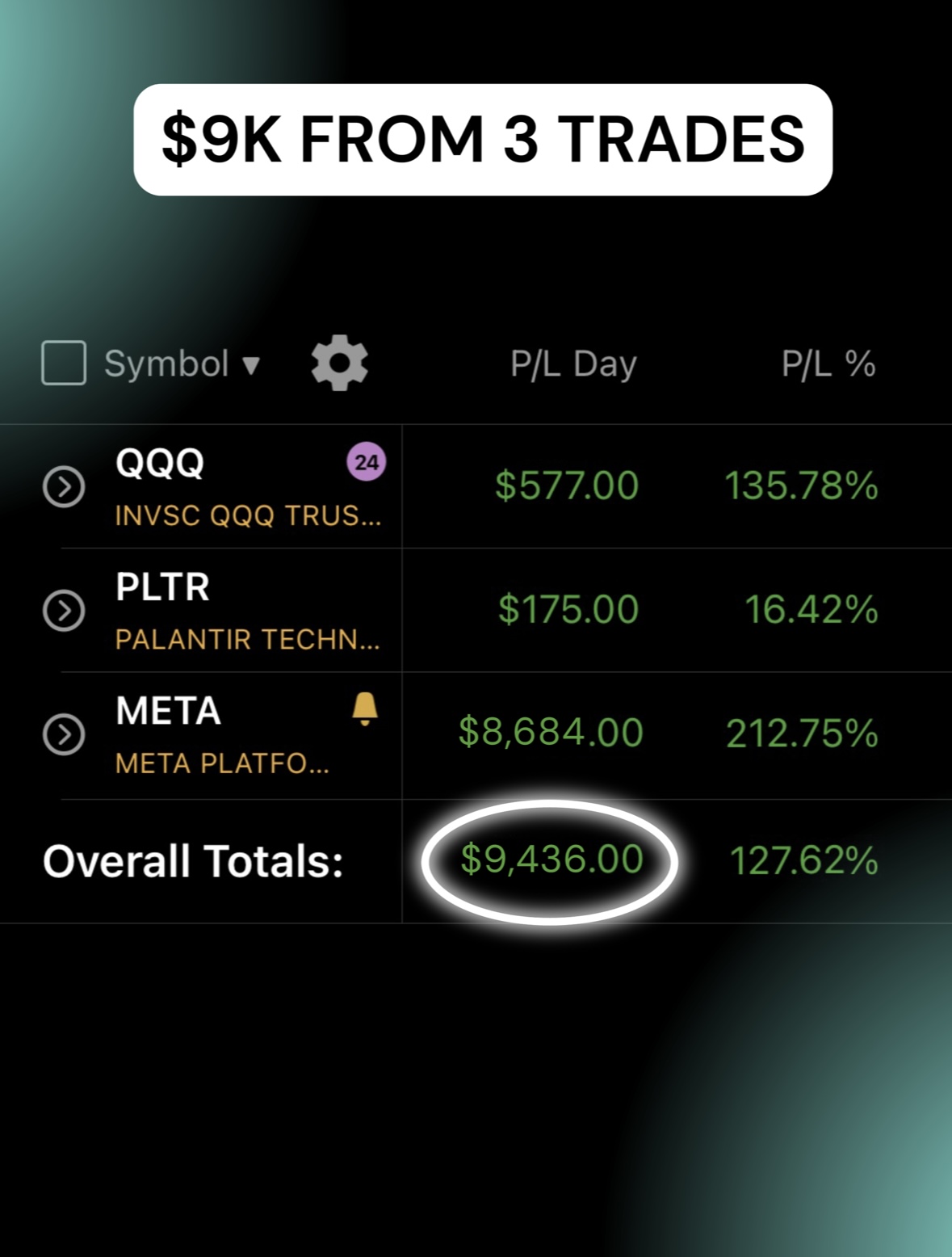Click the purple 24 badge on QQQ
The height and width of the screenshot is (1257, 952).
tap(366, 463)
